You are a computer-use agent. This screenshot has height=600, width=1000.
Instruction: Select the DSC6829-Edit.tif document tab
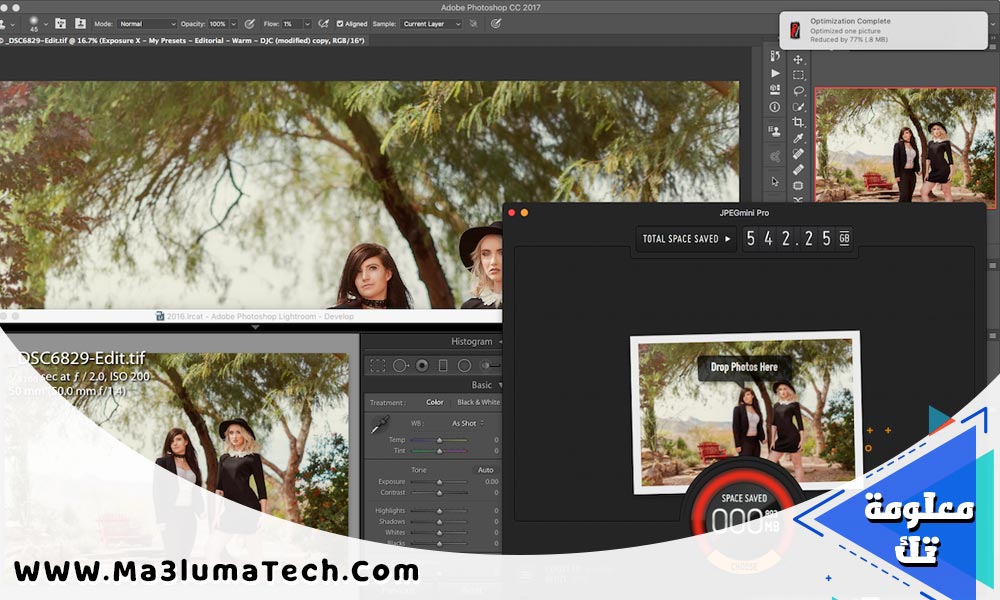coord(180,41)
